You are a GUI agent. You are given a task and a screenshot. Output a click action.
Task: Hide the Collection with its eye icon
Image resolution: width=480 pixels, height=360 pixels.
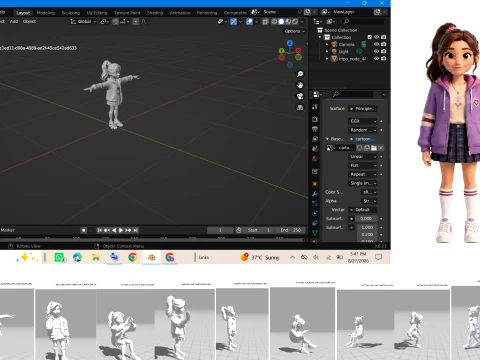click(x=376, y=37)
